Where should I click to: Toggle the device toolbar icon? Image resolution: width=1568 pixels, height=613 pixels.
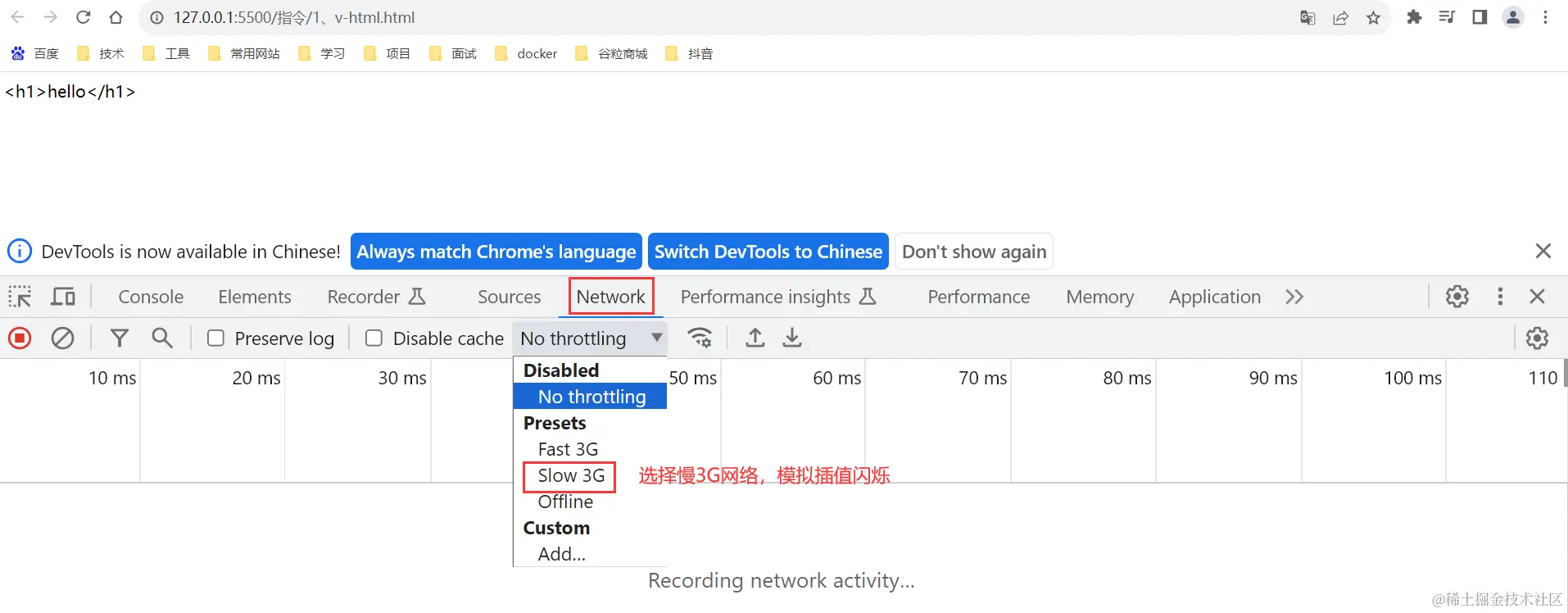coord(63,297)
